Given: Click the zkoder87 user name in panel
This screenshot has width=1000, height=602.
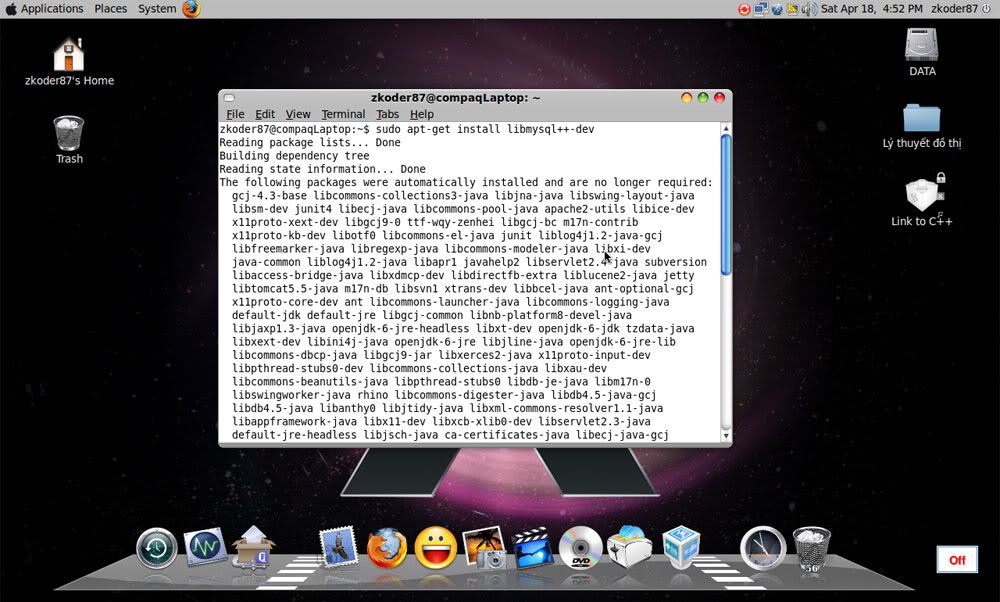Looking at the screenshot, I should (x=954, y=9).
